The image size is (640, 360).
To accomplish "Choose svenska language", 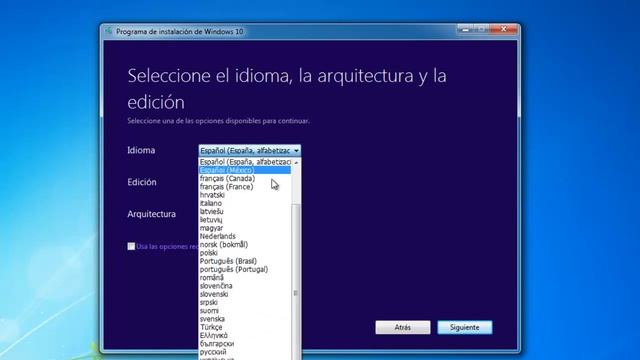I will coord(245,319).
